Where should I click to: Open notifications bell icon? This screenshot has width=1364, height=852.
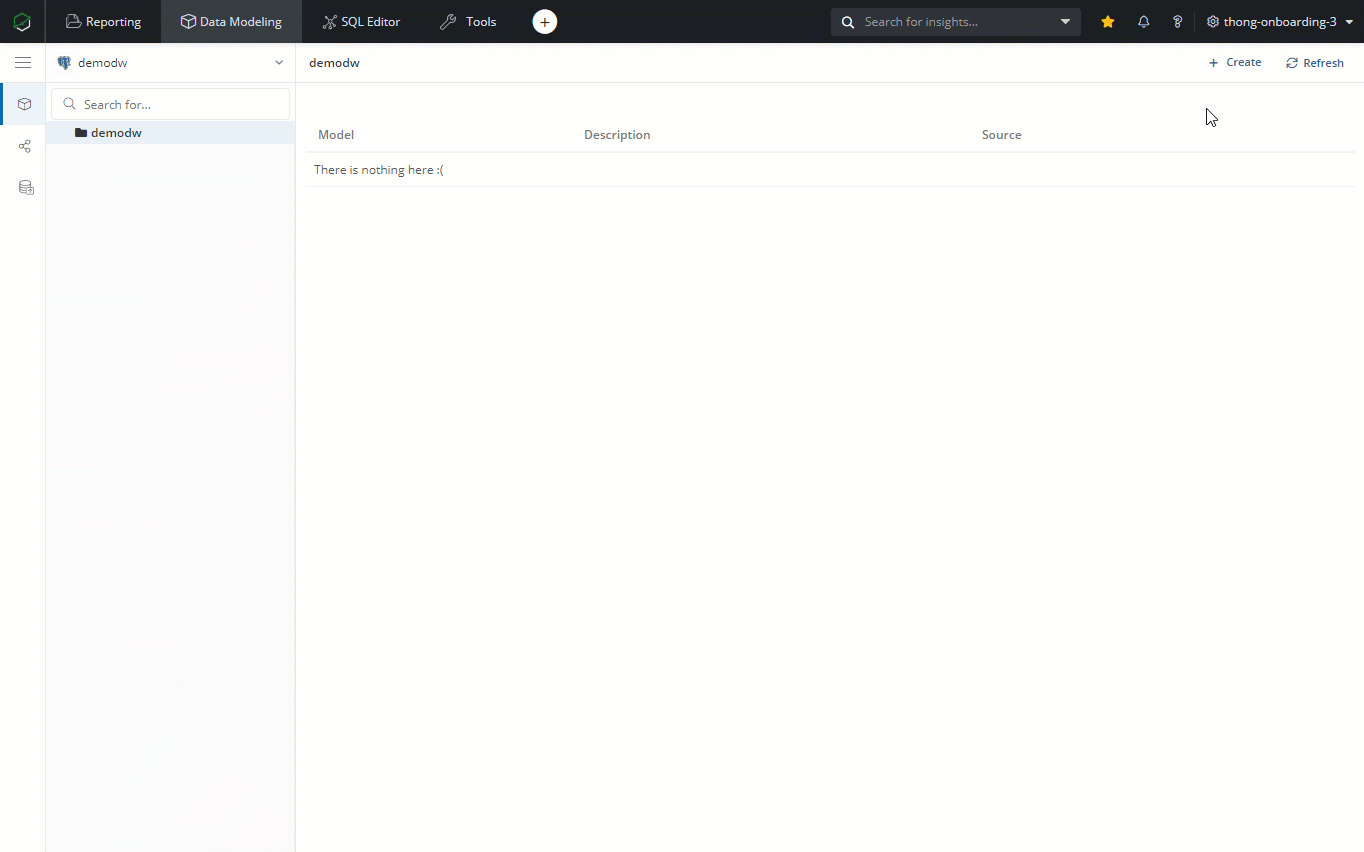tap(1143, 21)
